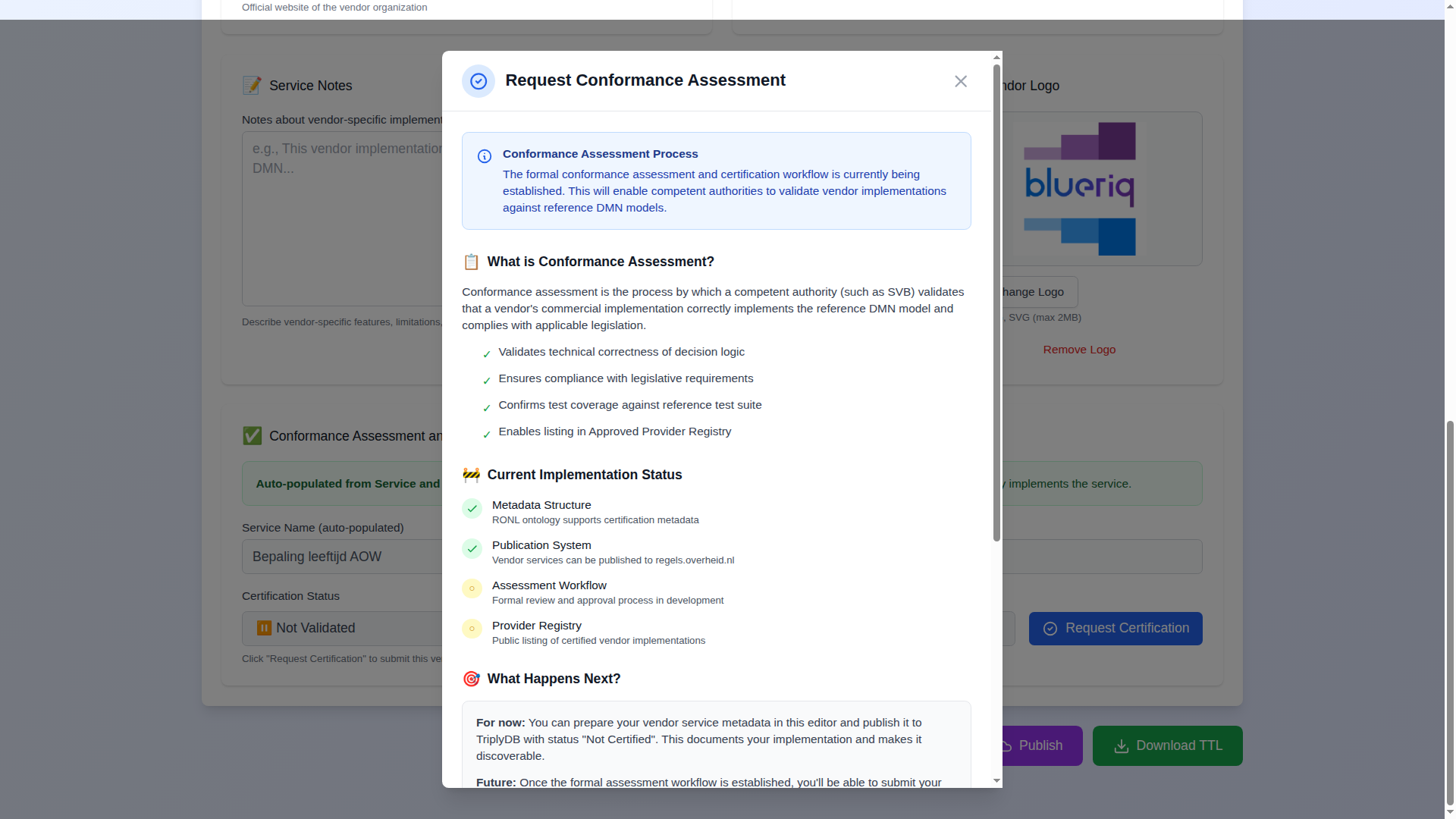1456x819 pixels.
Task: Click the Download TTL button
Action: point(1167,745)
